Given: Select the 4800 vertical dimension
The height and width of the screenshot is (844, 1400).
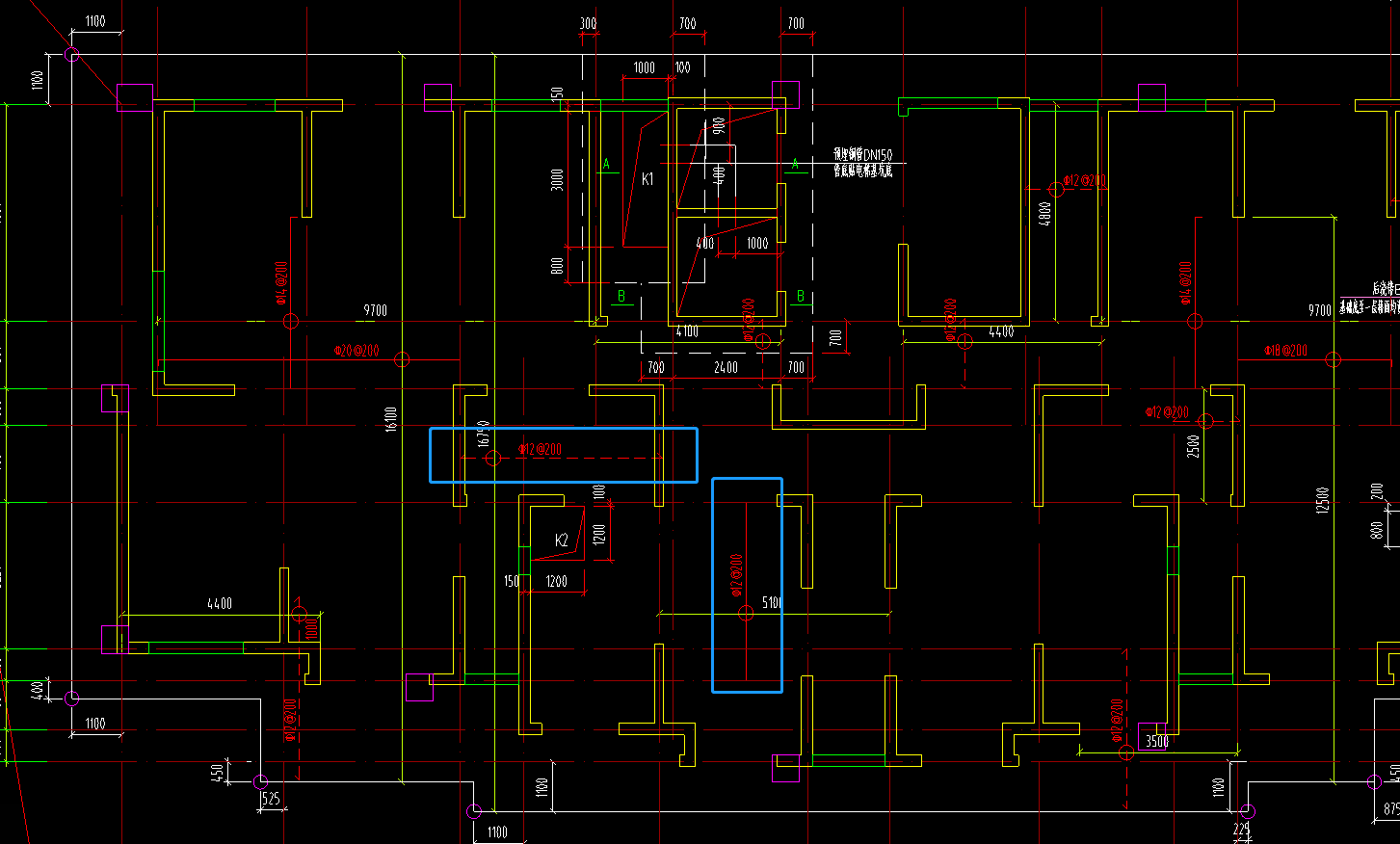Looking at the screenshot, I should (x=1045, y=213).
